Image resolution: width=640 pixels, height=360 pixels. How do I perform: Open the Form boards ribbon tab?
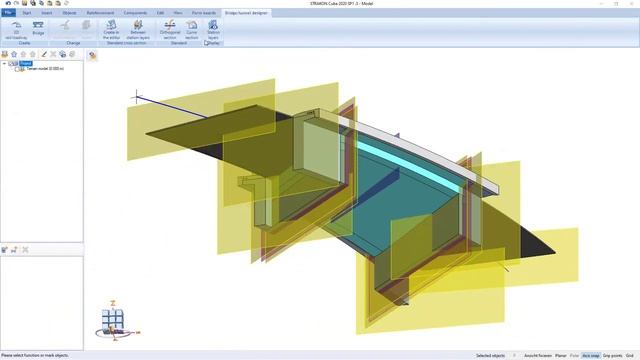pyautogui.click(x=204, y=13)
